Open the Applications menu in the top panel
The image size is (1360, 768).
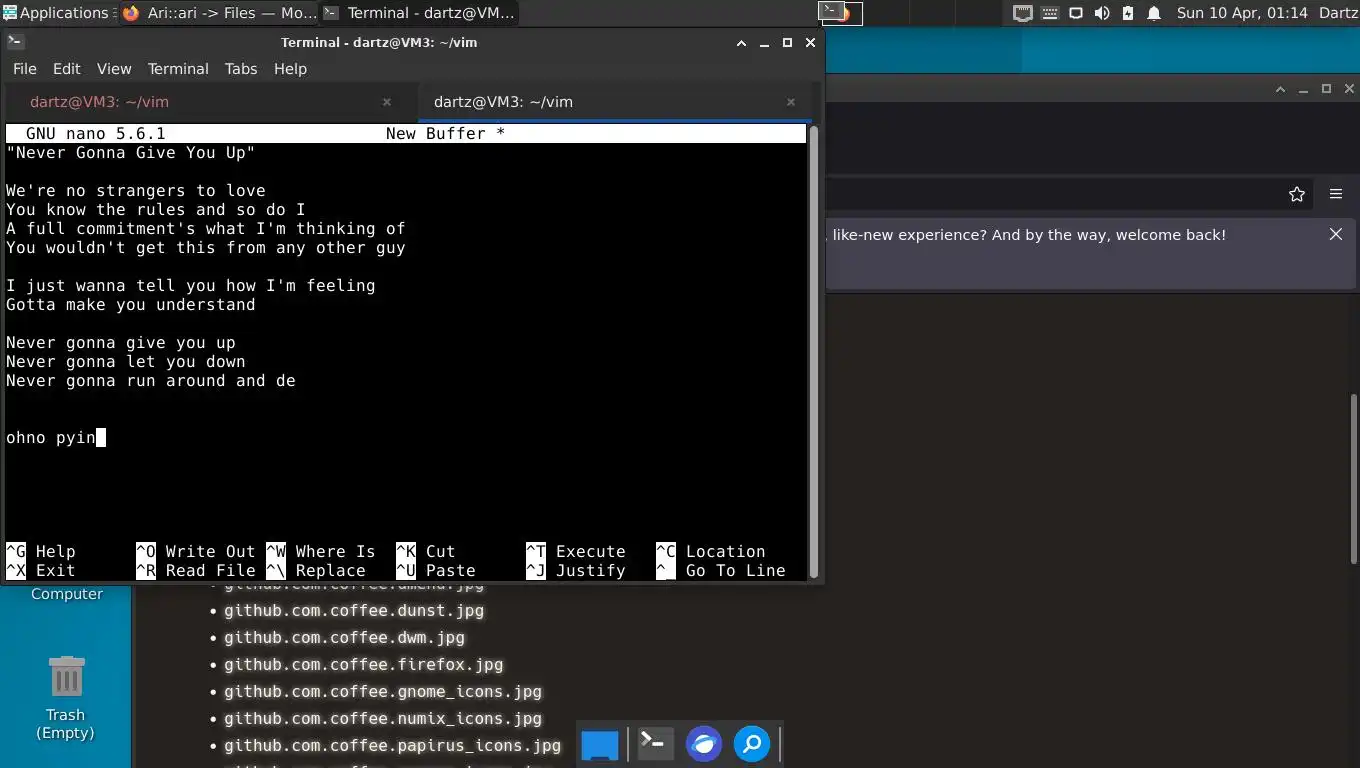click(x=55, y=13)
